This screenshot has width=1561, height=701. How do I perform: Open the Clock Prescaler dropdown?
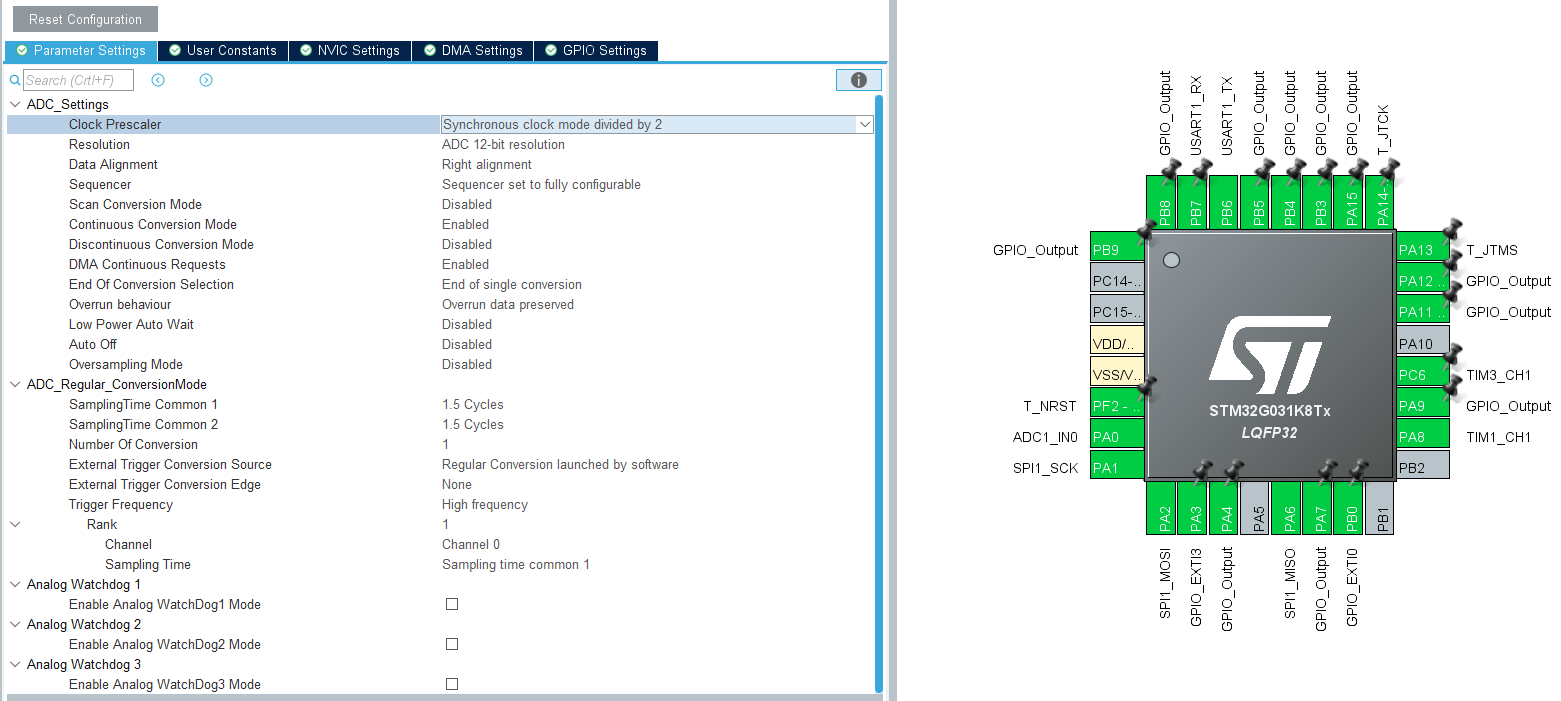864,124
